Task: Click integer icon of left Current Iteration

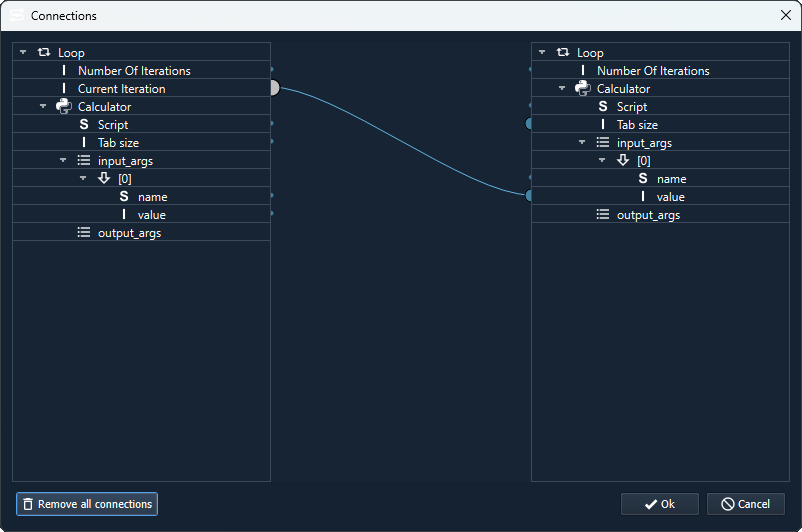Action: click(64, 88)
